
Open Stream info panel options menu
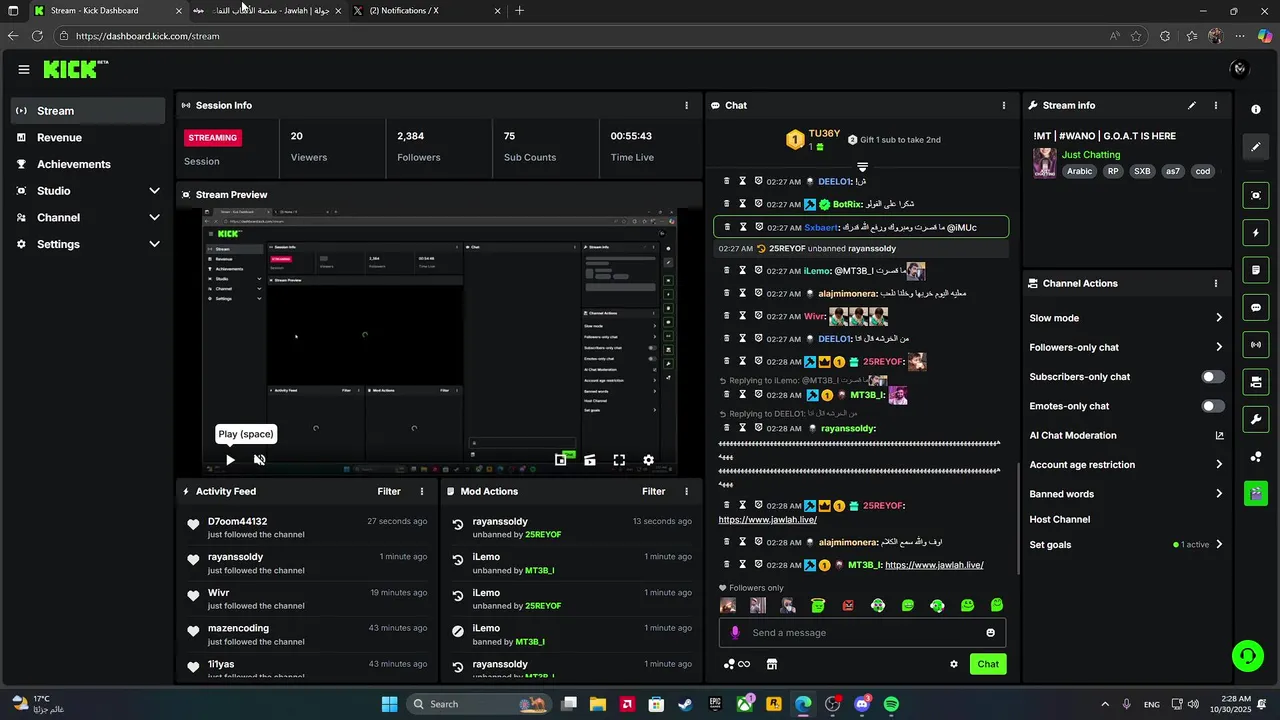[1216, 105]
